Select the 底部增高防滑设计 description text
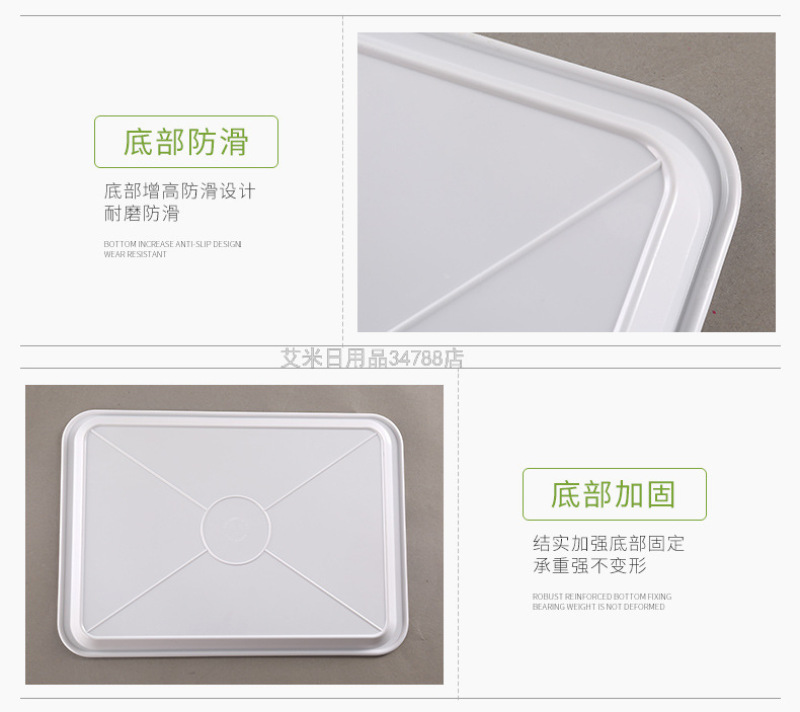800x712 pixels. click(x=180, y=191)
